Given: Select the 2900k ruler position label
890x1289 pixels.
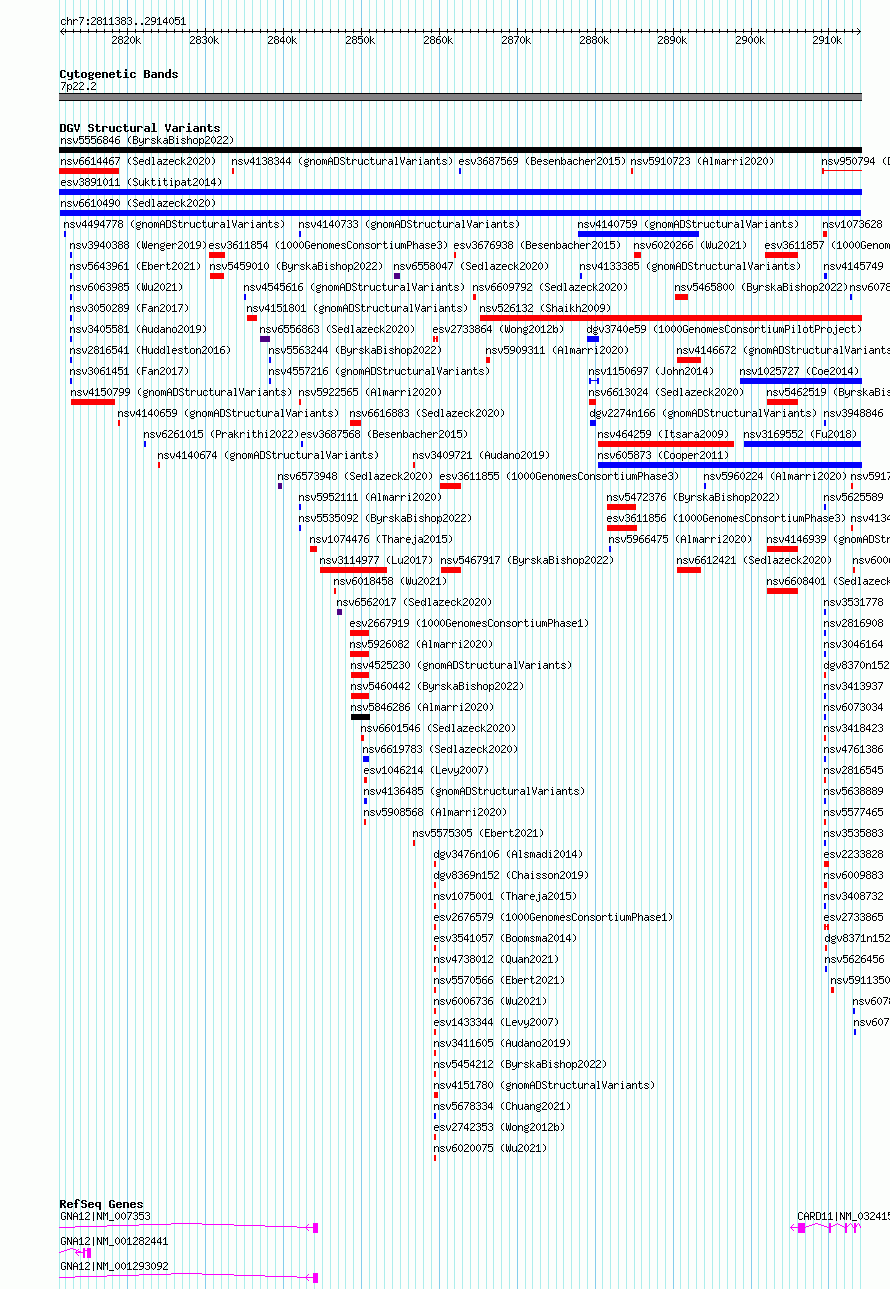Looking at the screenshot, I should click(x=750, y=40).
